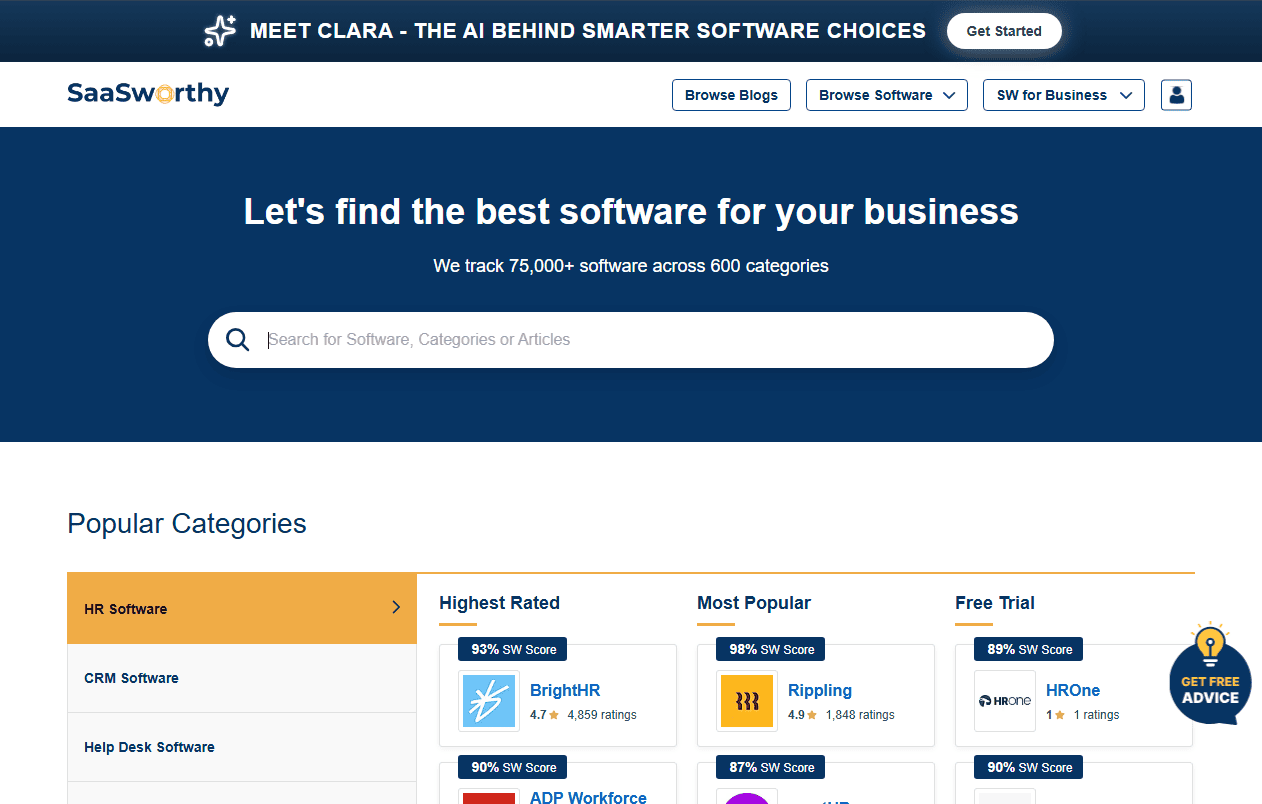Click the 98% SW Score badge

[x=771, y=649]
